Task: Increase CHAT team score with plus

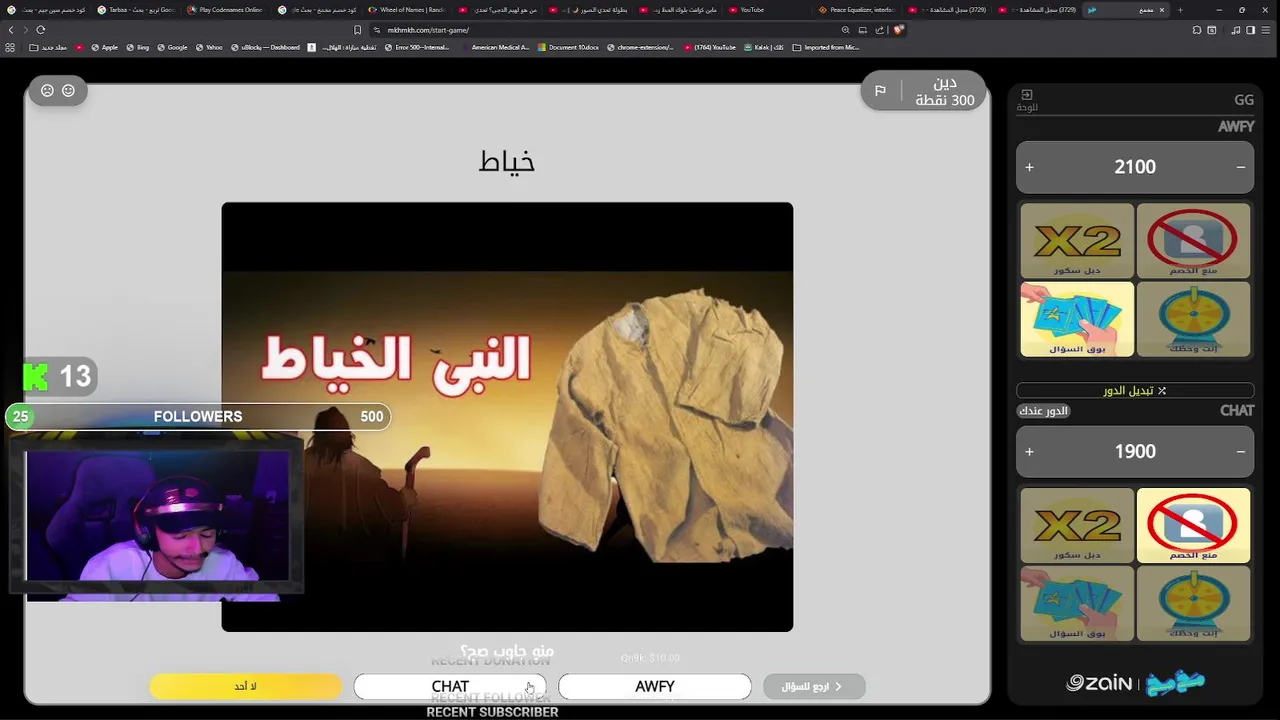Action: click(1029, 451)
